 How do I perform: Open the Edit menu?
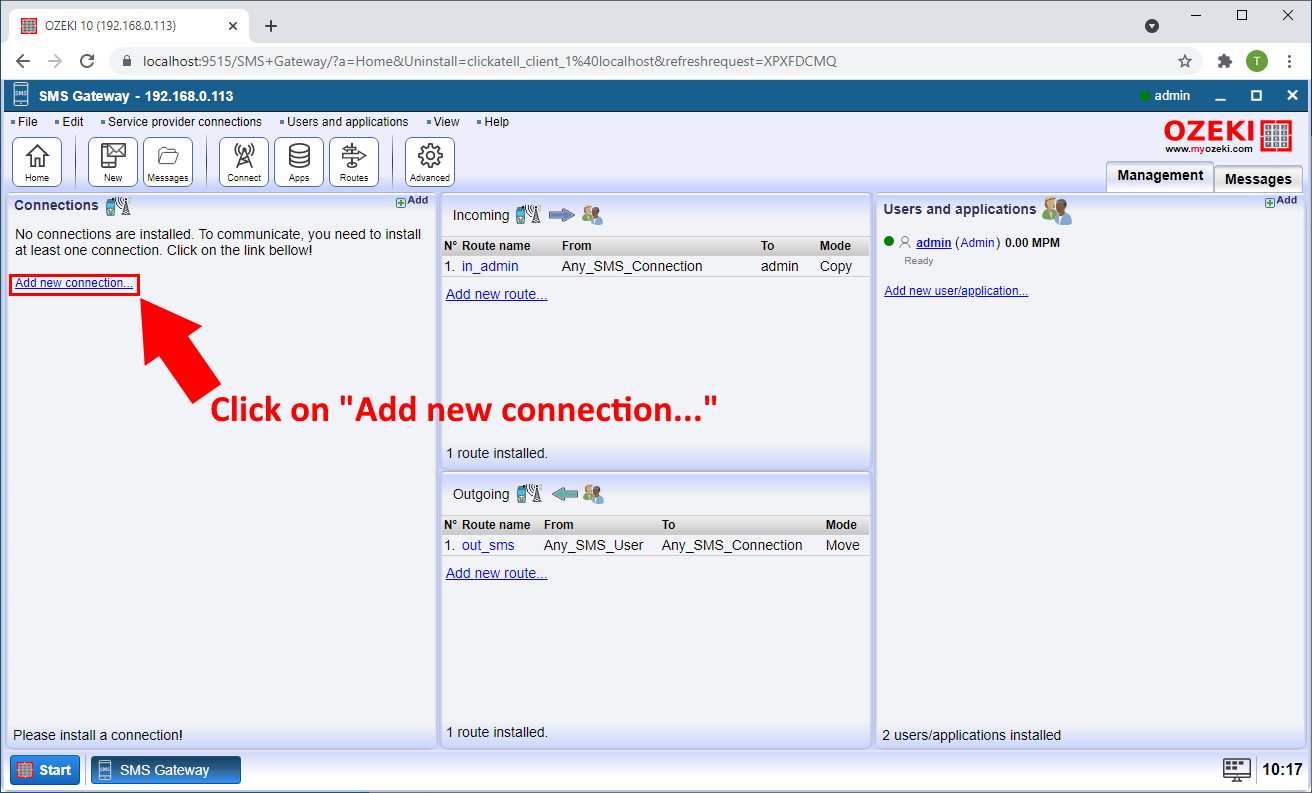72,122
